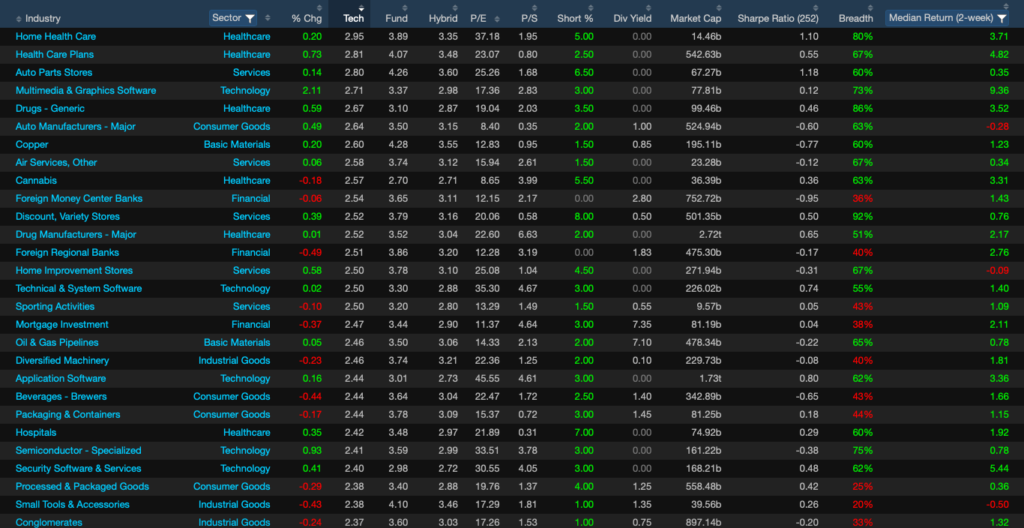Toggle the sort arrows beside Industry header
The height and width of the screenshot is (528, 1024).
click(x=18, y=18)
